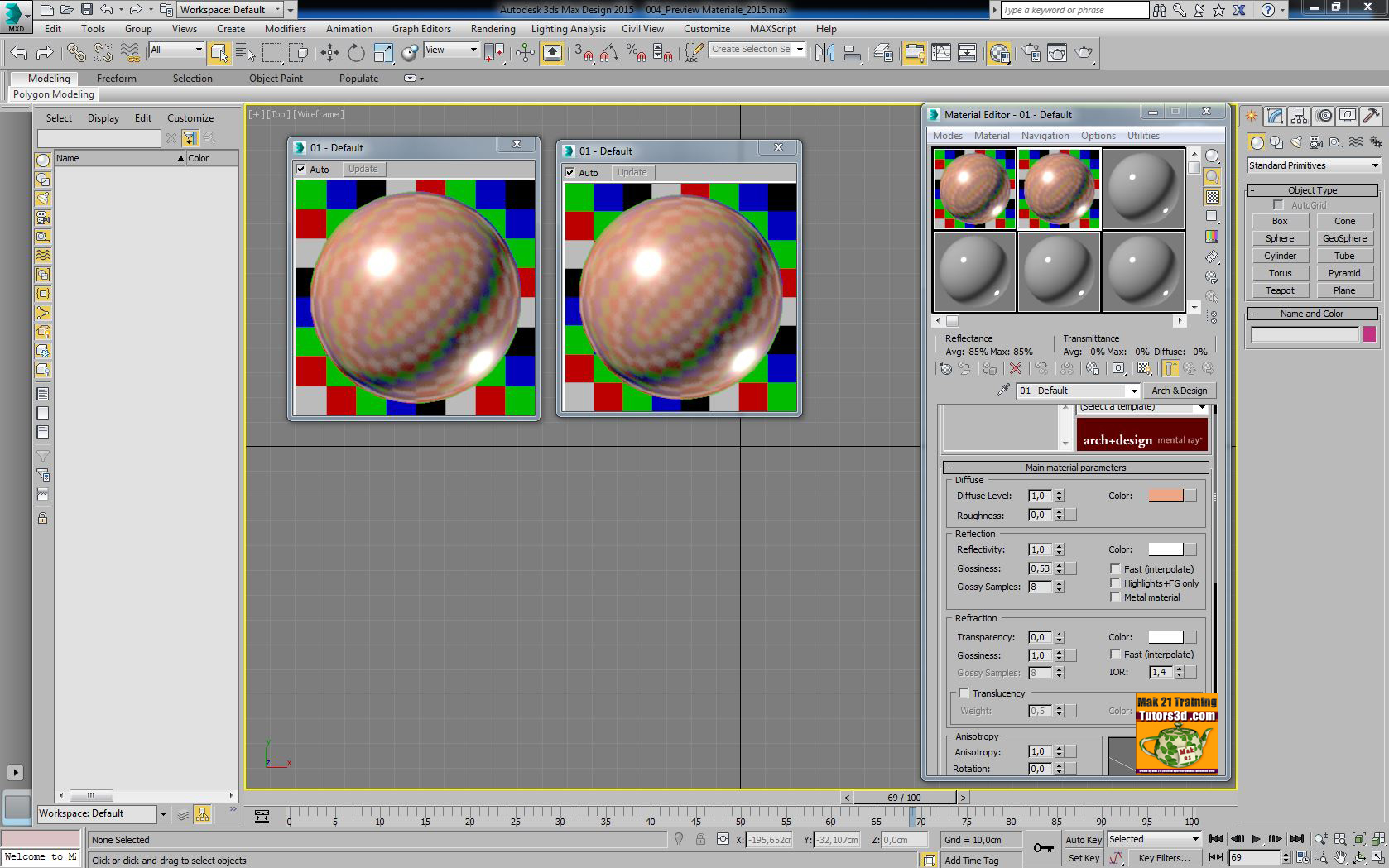Click the Link selection chain icon
Viewport: 1389px width, 868px height.
76,53
